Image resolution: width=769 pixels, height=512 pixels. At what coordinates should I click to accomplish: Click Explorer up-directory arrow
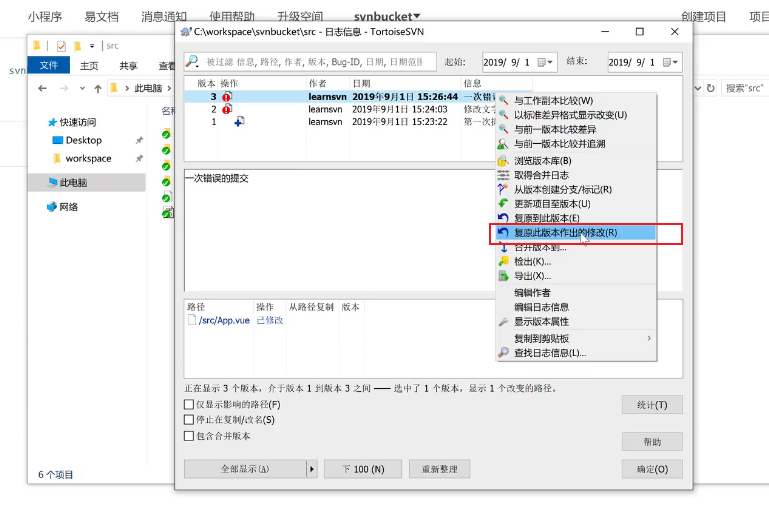[x=98, y=88]
